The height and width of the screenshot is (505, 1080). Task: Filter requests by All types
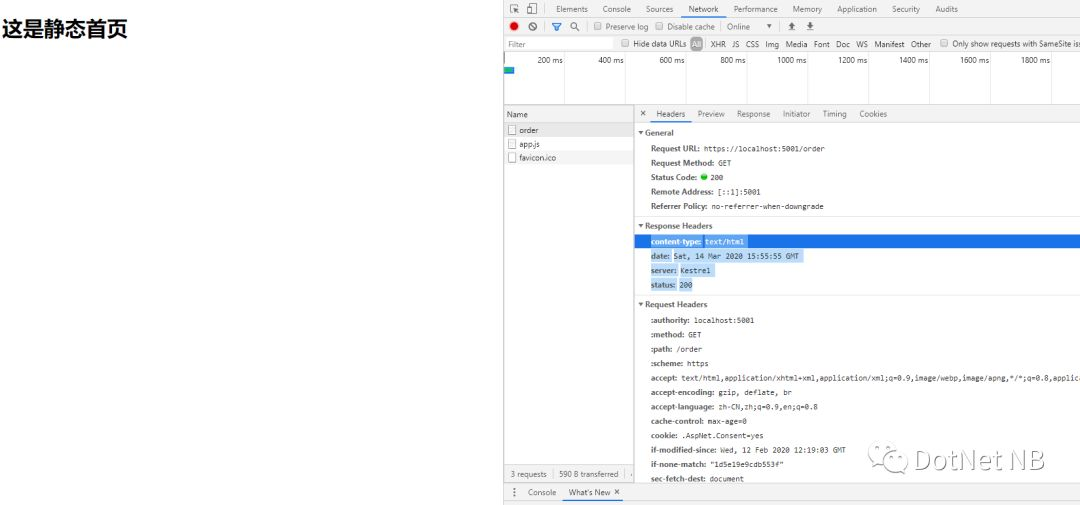coord(696,43)
